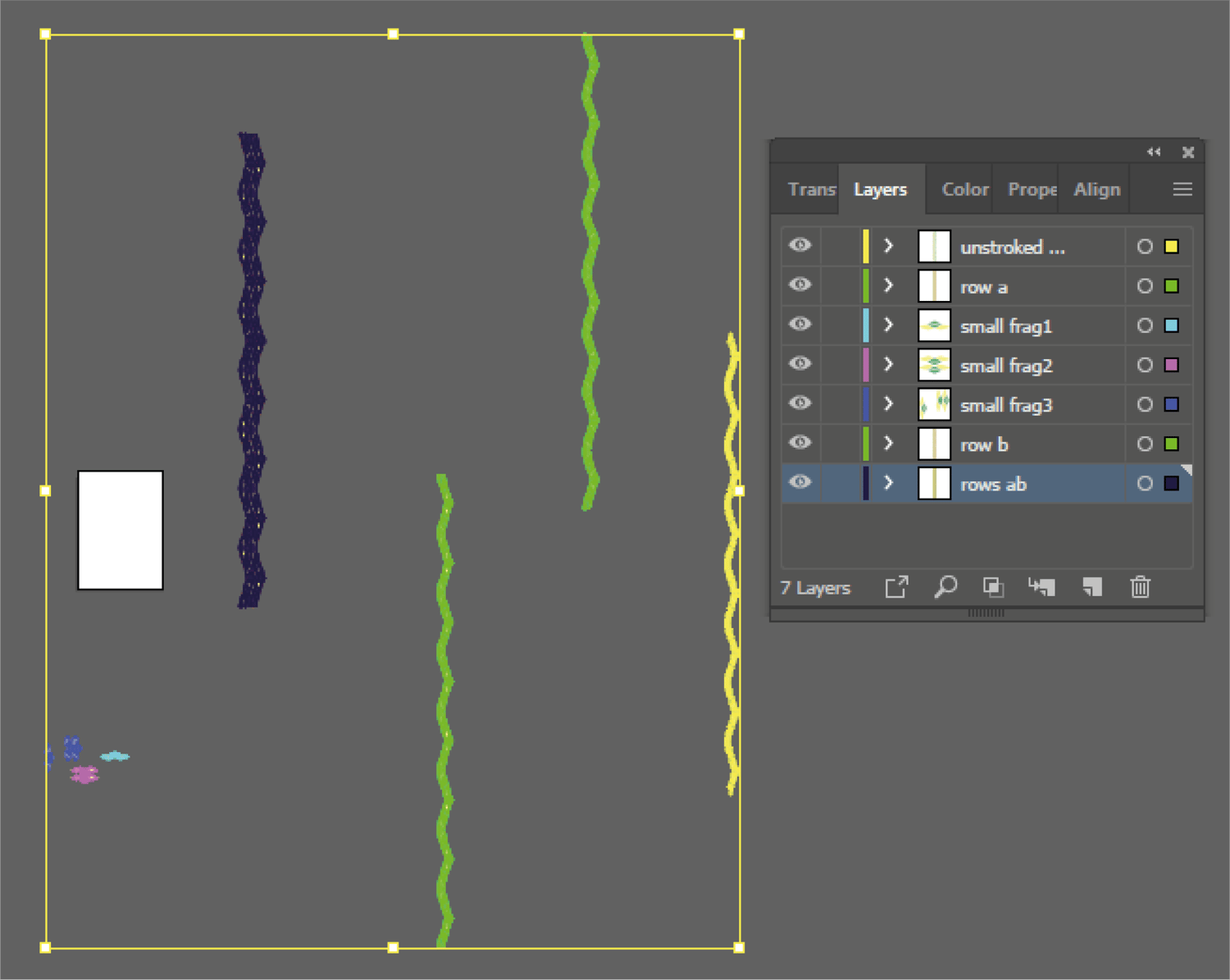Select the layer named small frag1
This screenshot has width=1230, height=980.
[1006, 326]
